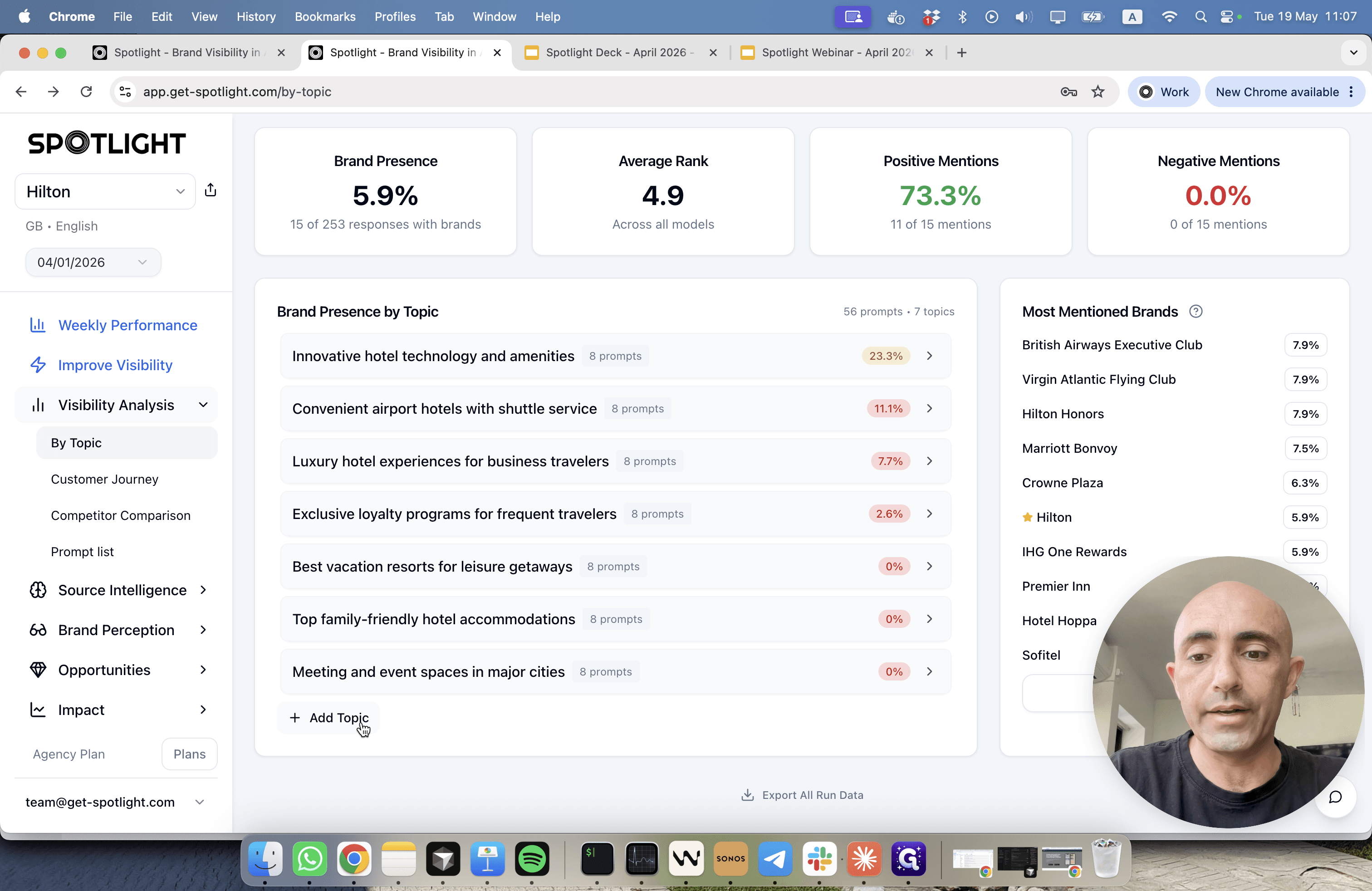
Task: Click the Impact line chart icon
Action: click(38, 710)
